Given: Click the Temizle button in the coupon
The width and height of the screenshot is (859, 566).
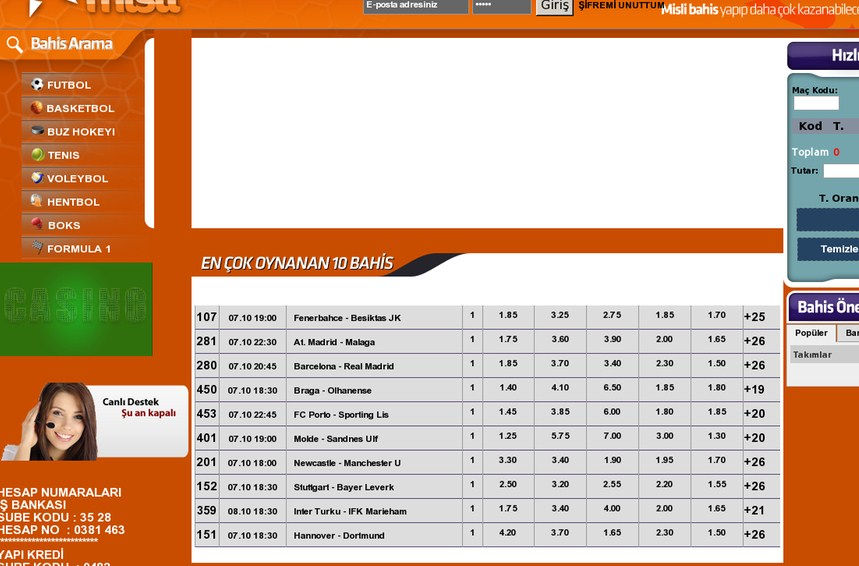Looking at the screenshot, I should pyautogui.click(x=828, y=249).
